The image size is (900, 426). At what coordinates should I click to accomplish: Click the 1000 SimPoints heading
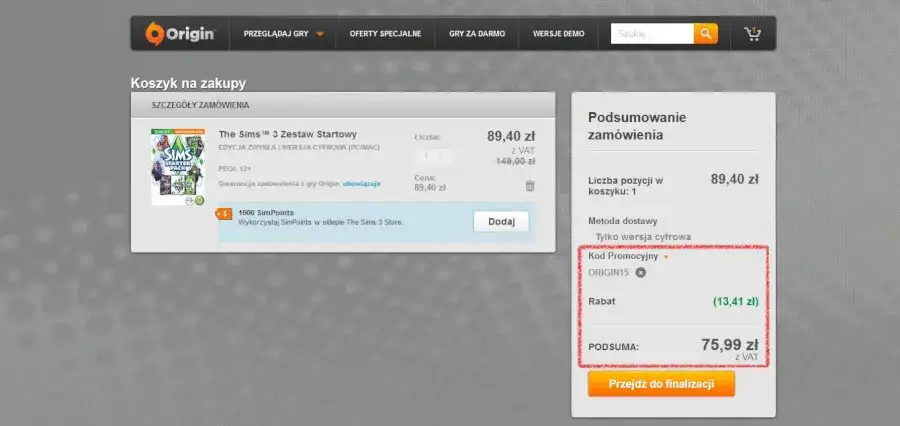click(266, 213)
